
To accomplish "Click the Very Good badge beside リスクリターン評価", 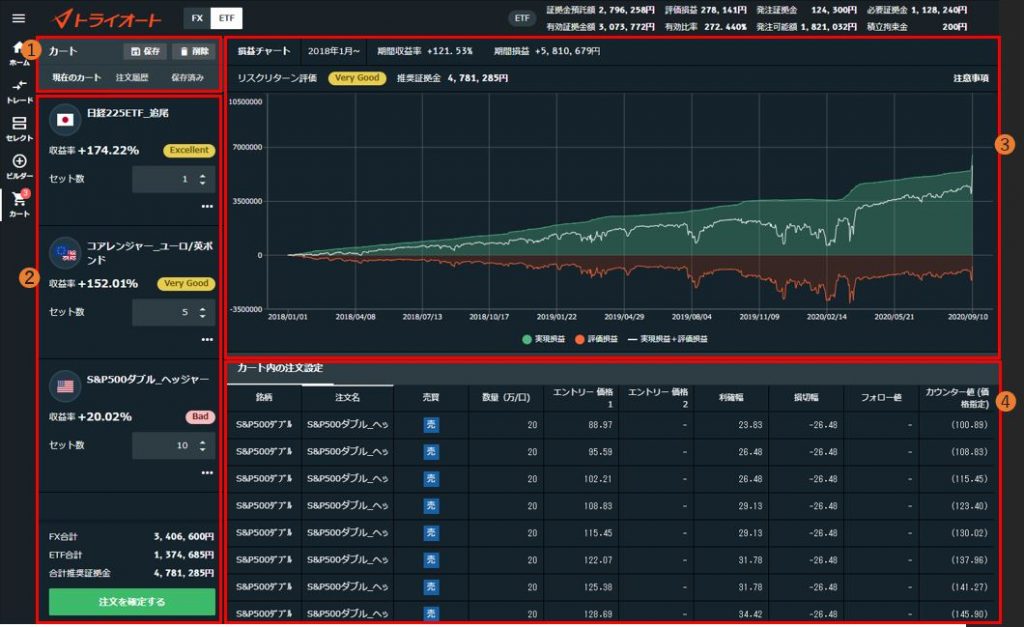I will [357, 78].
